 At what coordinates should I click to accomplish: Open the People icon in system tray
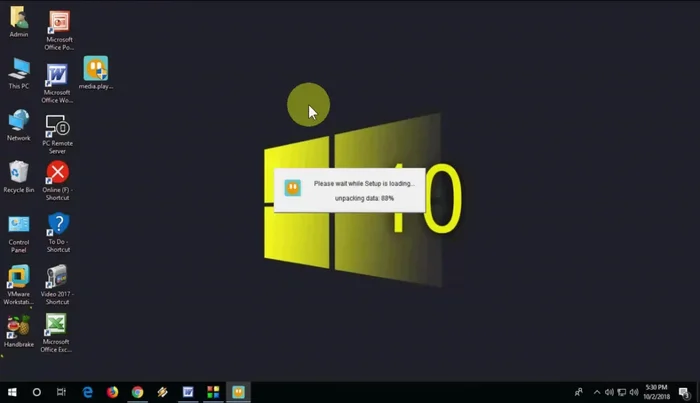pyautogui.click(x=579, y=392)
